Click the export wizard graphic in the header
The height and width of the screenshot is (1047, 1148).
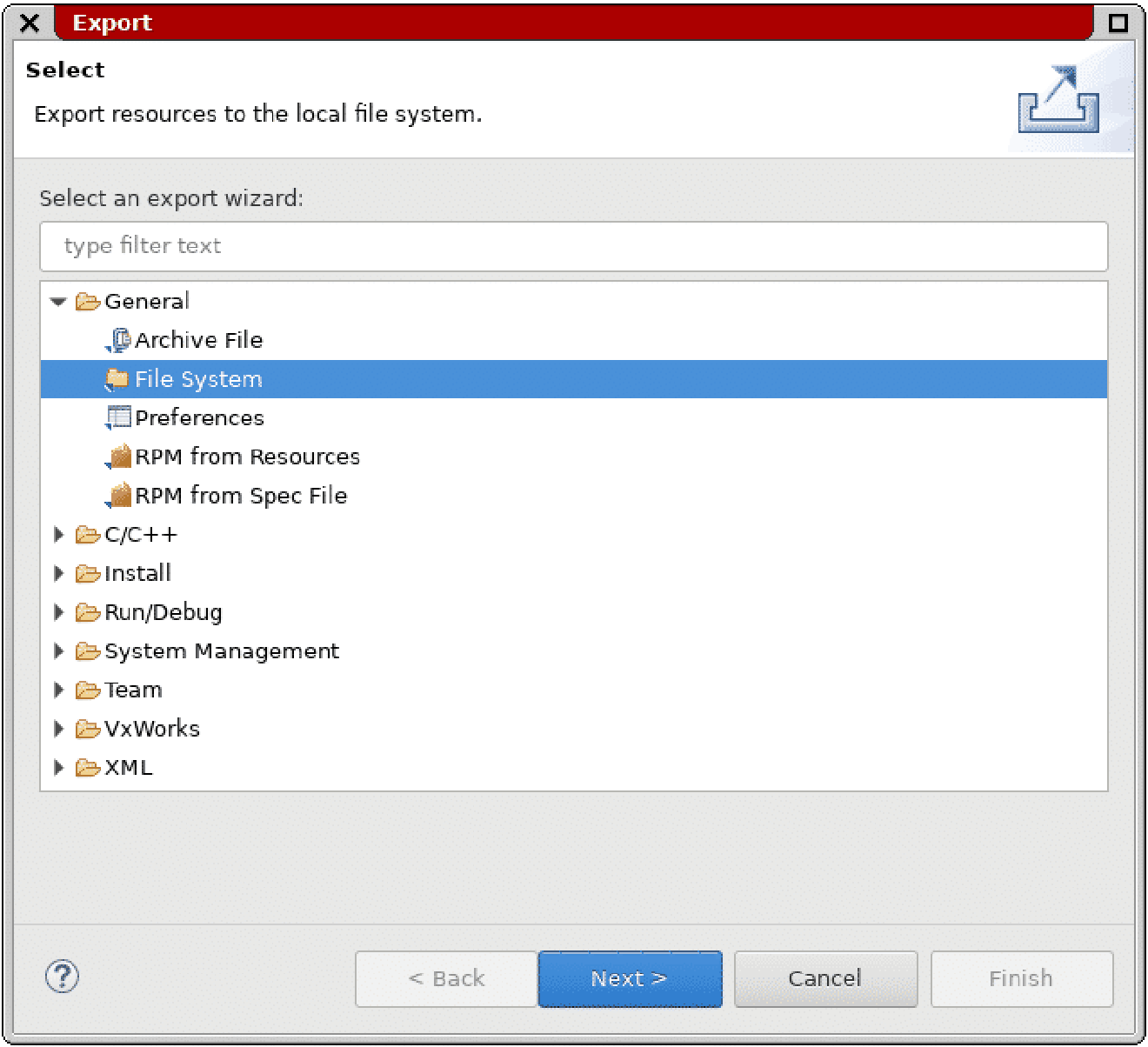tap(1058, 98)
